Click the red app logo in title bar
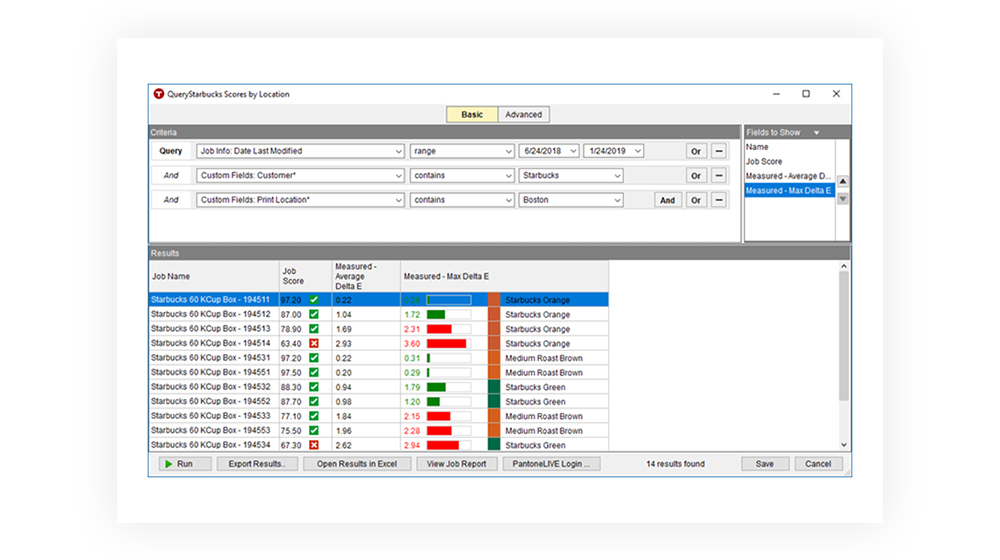 (158, 94)
